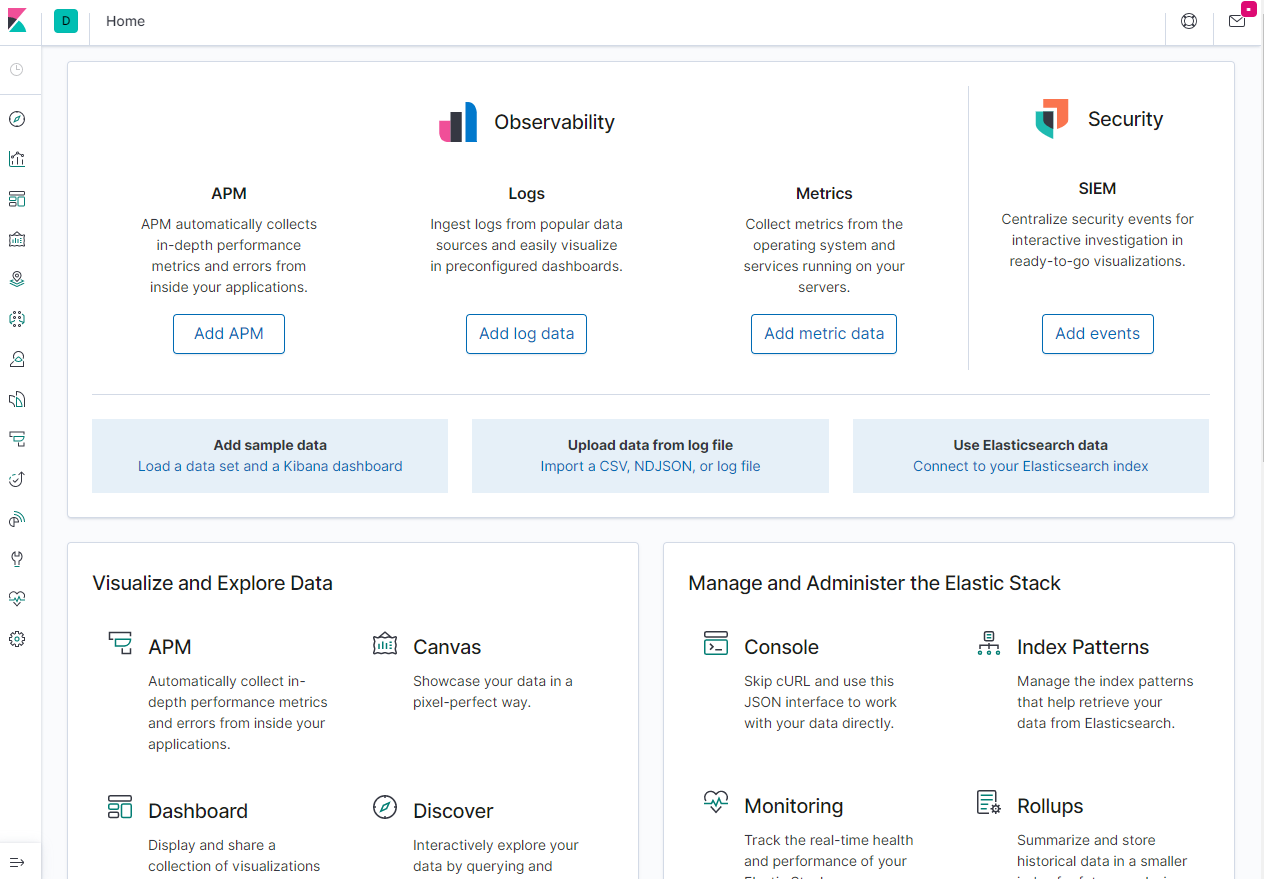Open Management gear in sidebar

click(x=17, y=639)
